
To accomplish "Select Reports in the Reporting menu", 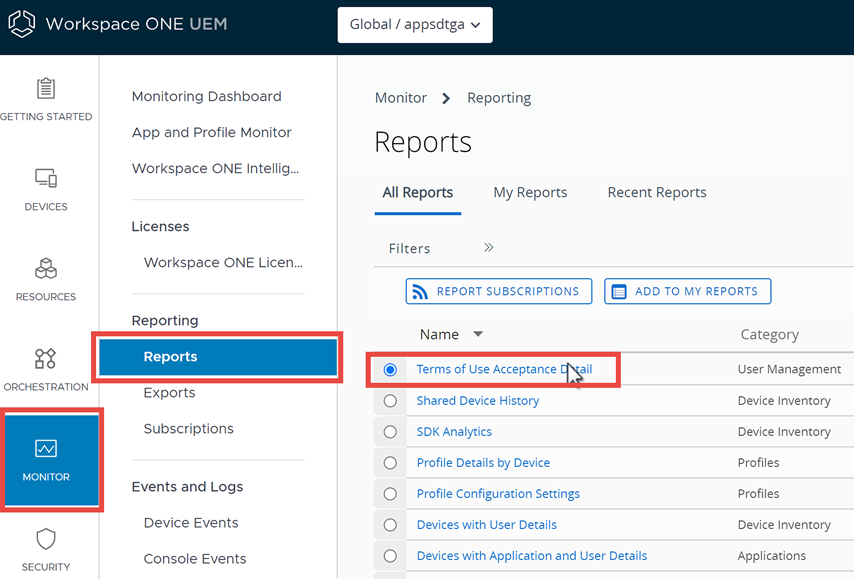I will click(x=218, y=357).
